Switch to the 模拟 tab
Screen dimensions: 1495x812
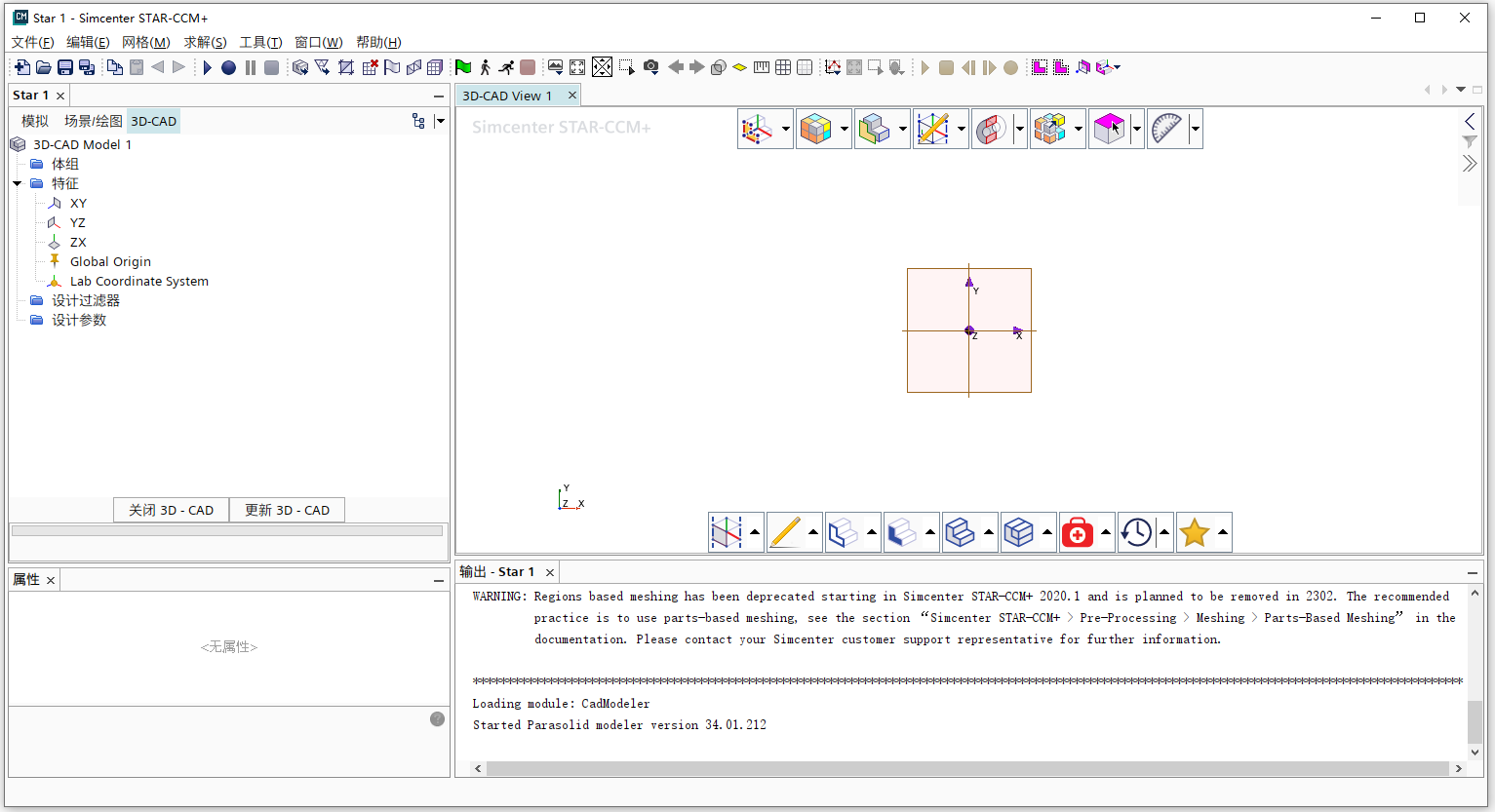(x=35, y=121)
